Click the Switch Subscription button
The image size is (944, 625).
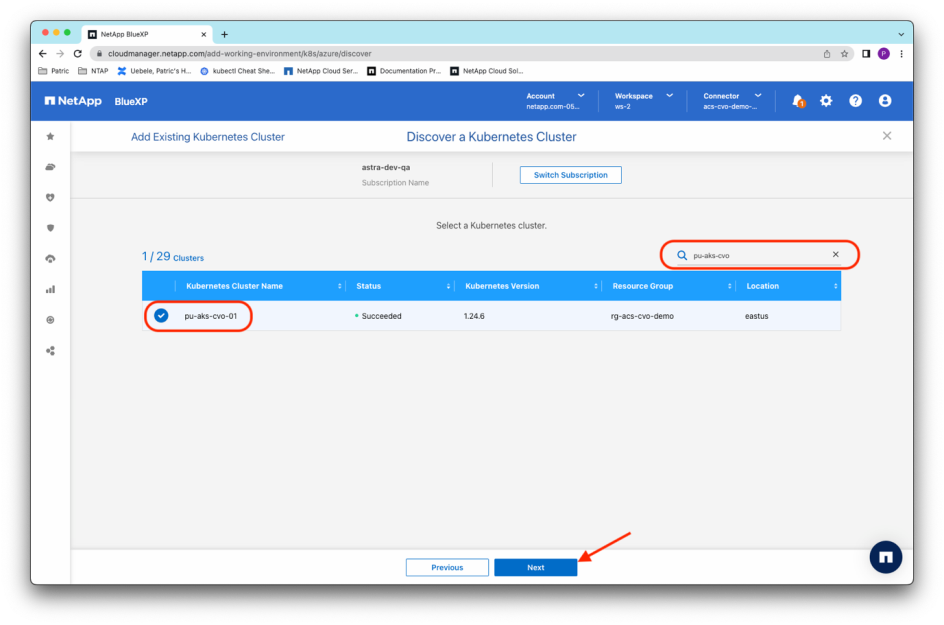pos(570,175)
